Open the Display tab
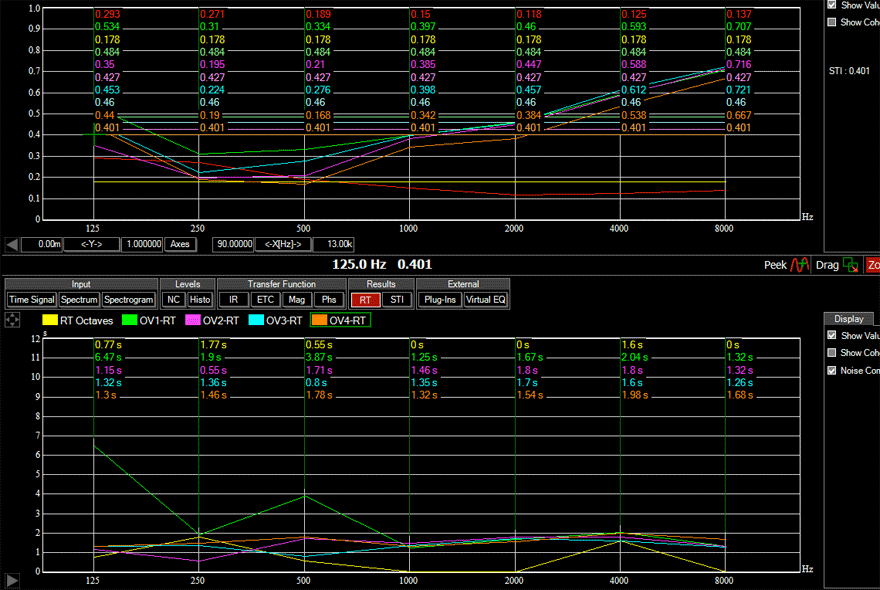The width and height of the screenshot is (880, 590). point(849,319)
